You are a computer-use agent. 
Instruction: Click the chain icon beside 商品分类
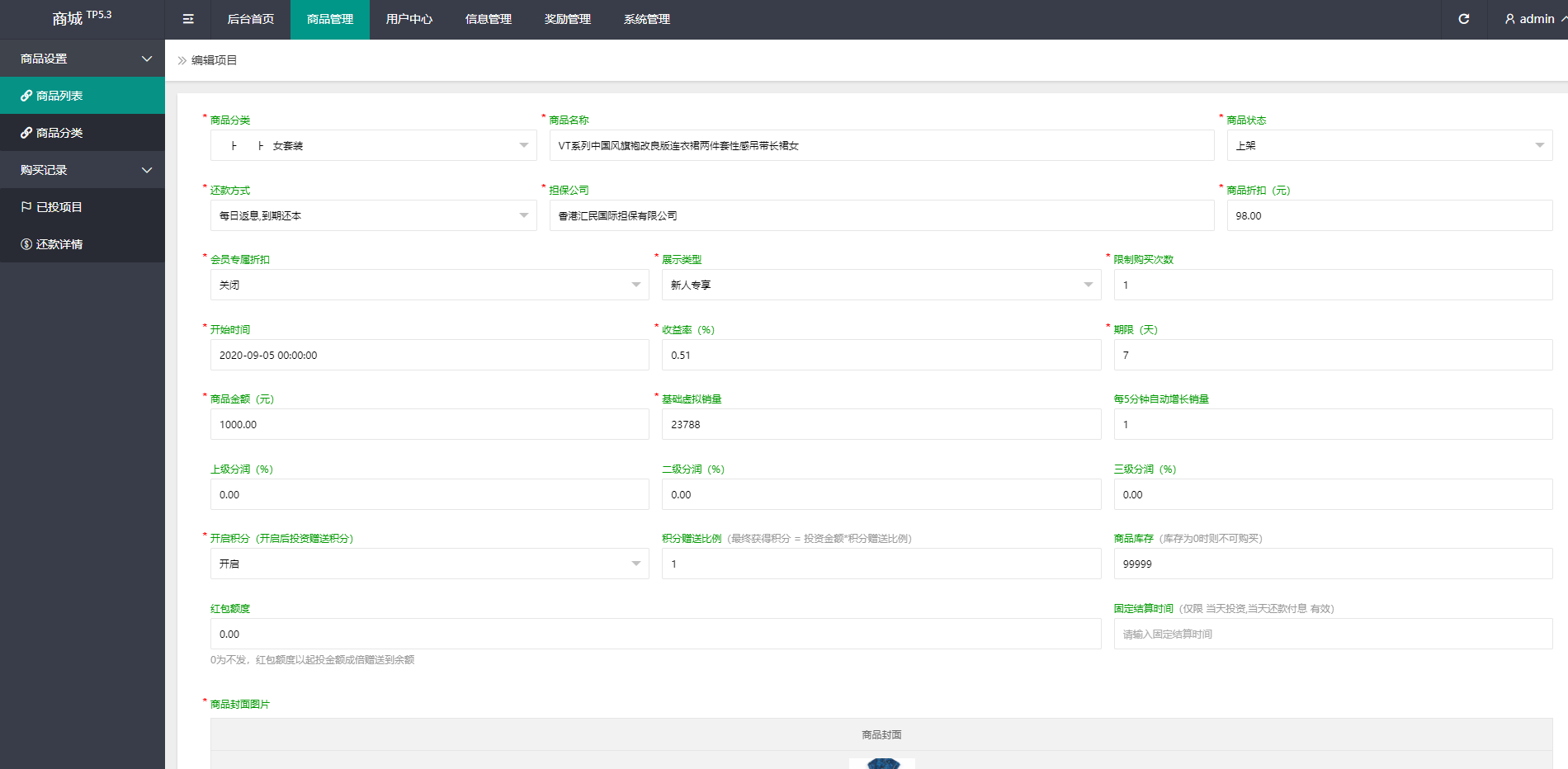pyautogui.click(x=25, y=132)
